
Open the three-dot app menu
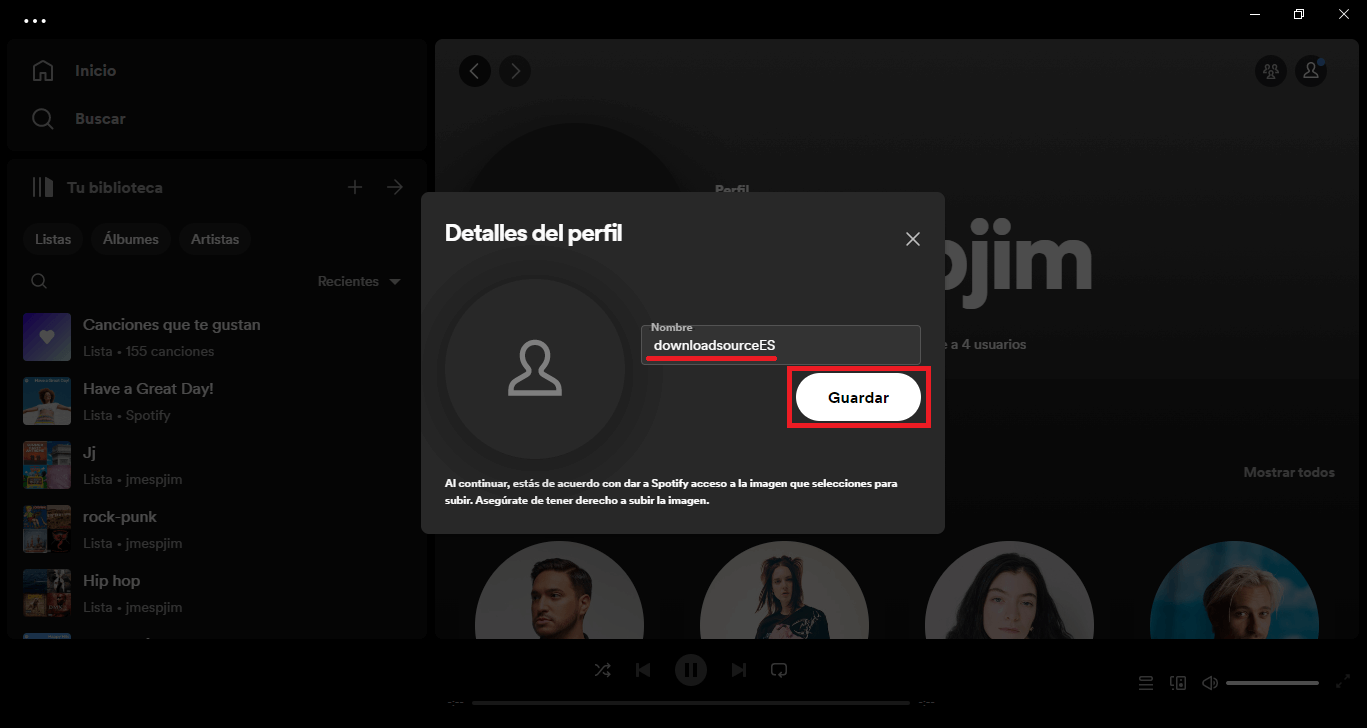pos(35,20)
